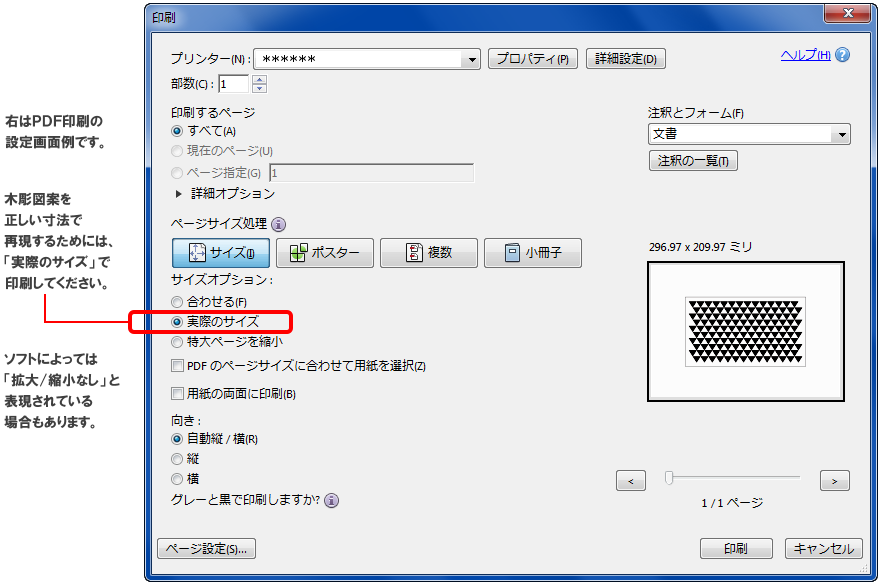Click info icon beside グレーと黒で印刷しますか
882x586 pixels.
coord(331,500)
